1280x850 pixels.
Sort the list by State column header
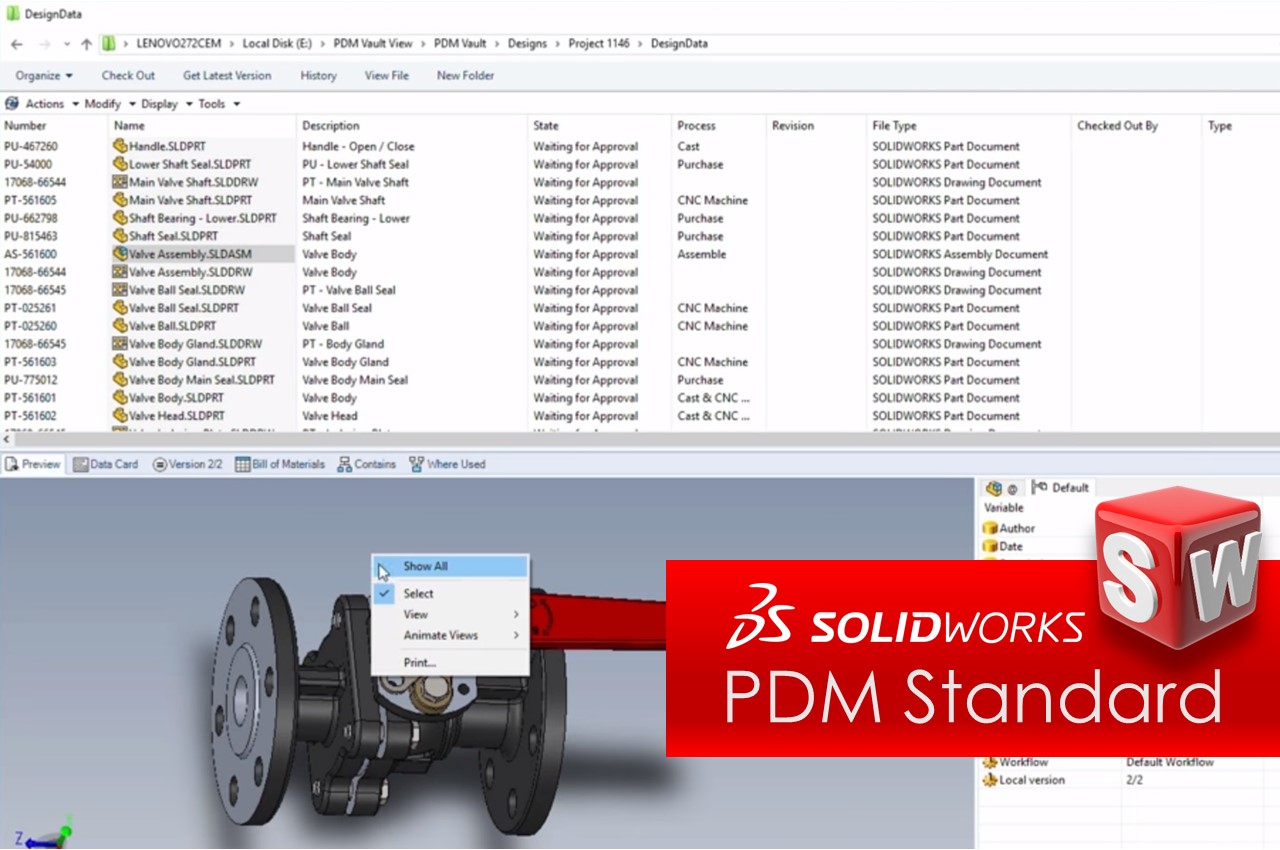tap(546, 126)
